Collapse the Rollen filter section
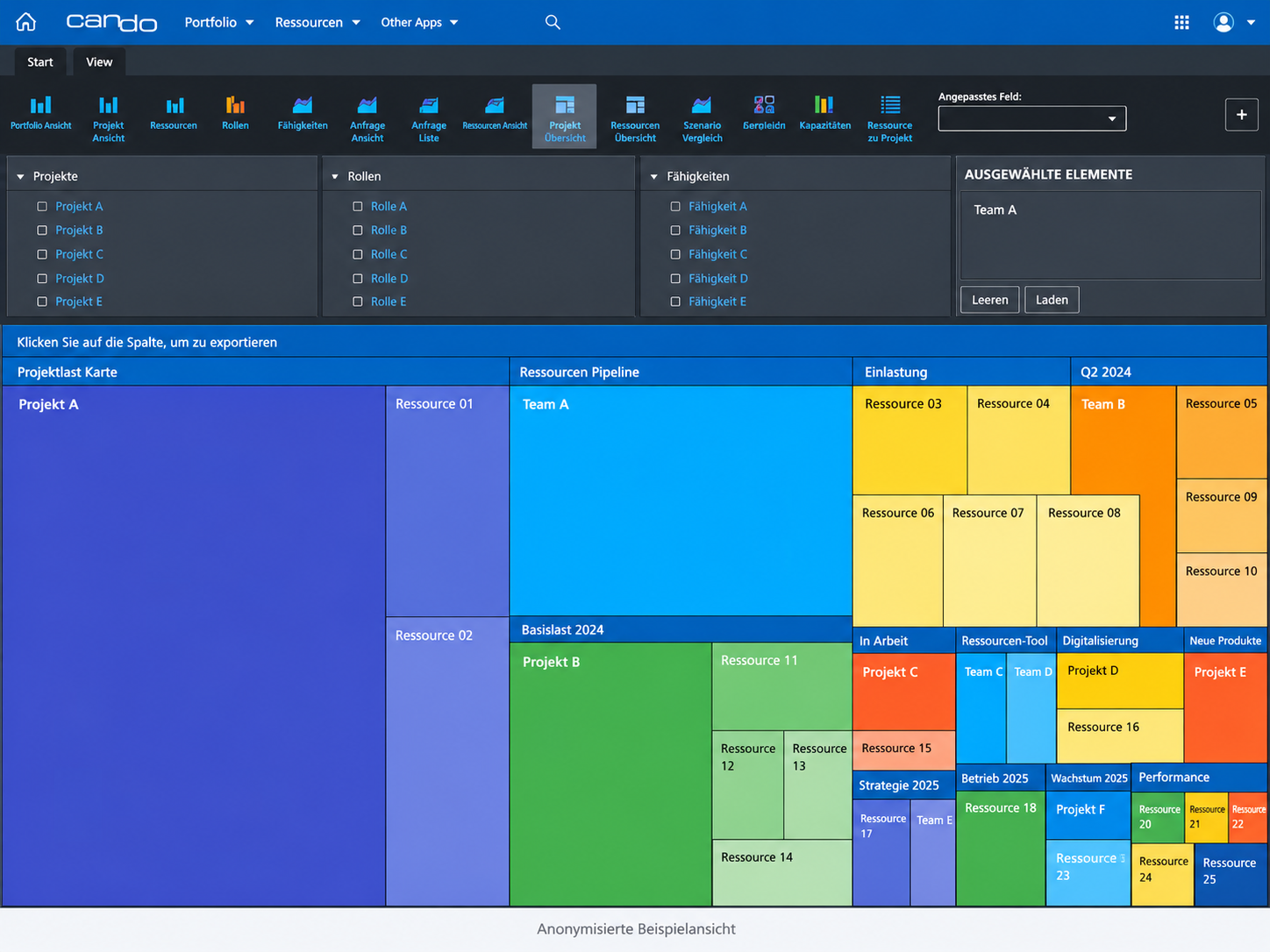This screenshot has height=952, width=1270. click(x=335, y=176)
